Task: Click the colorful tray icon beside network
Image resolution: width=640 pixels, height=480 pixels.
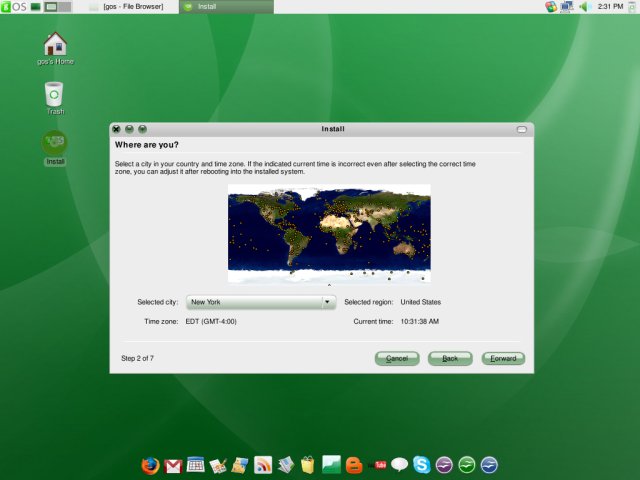Action: [551, 7]
